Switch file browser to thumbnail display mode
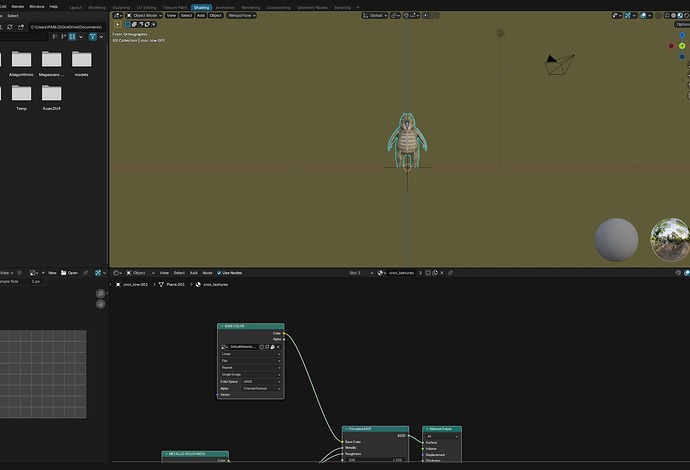 point(72,37)
